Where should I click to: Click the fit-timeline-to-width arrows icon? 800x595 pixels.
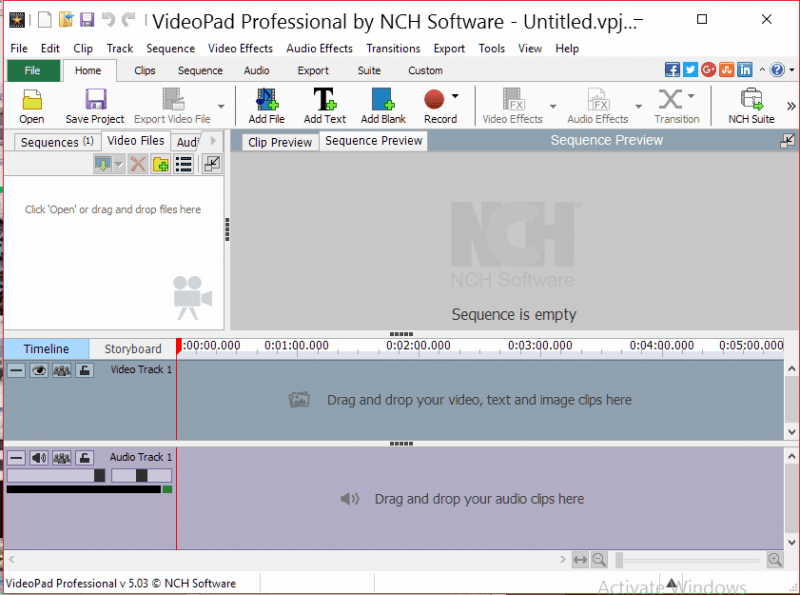coord(580,560)
